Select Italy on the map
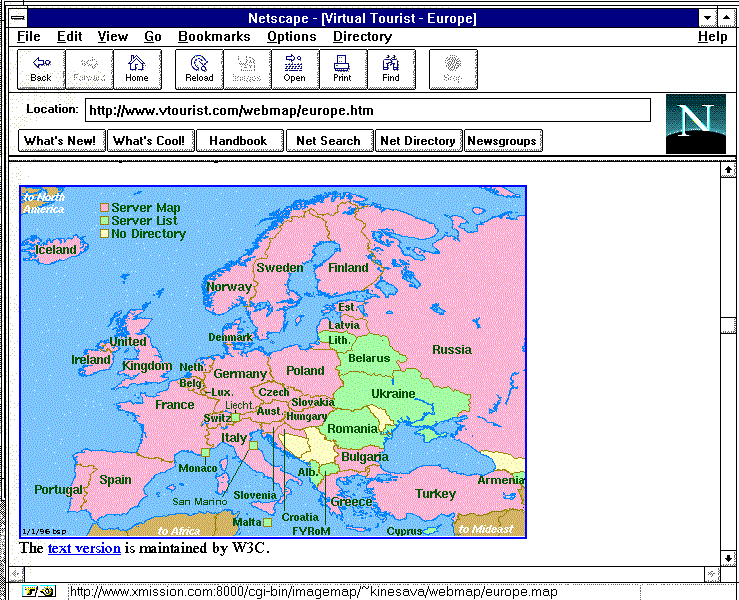This screenshot has height=600, width=739. tap(234, 438)
